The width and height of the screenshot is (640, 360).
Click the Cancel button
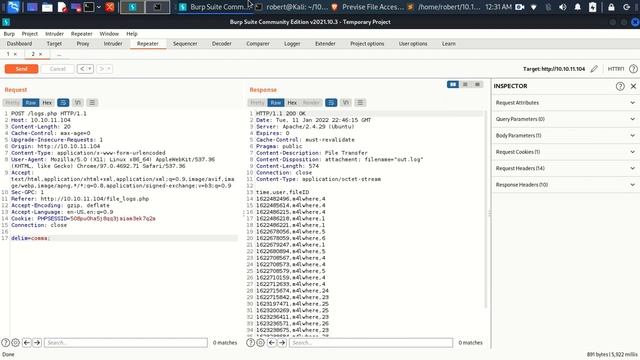[x=58, y=69]
